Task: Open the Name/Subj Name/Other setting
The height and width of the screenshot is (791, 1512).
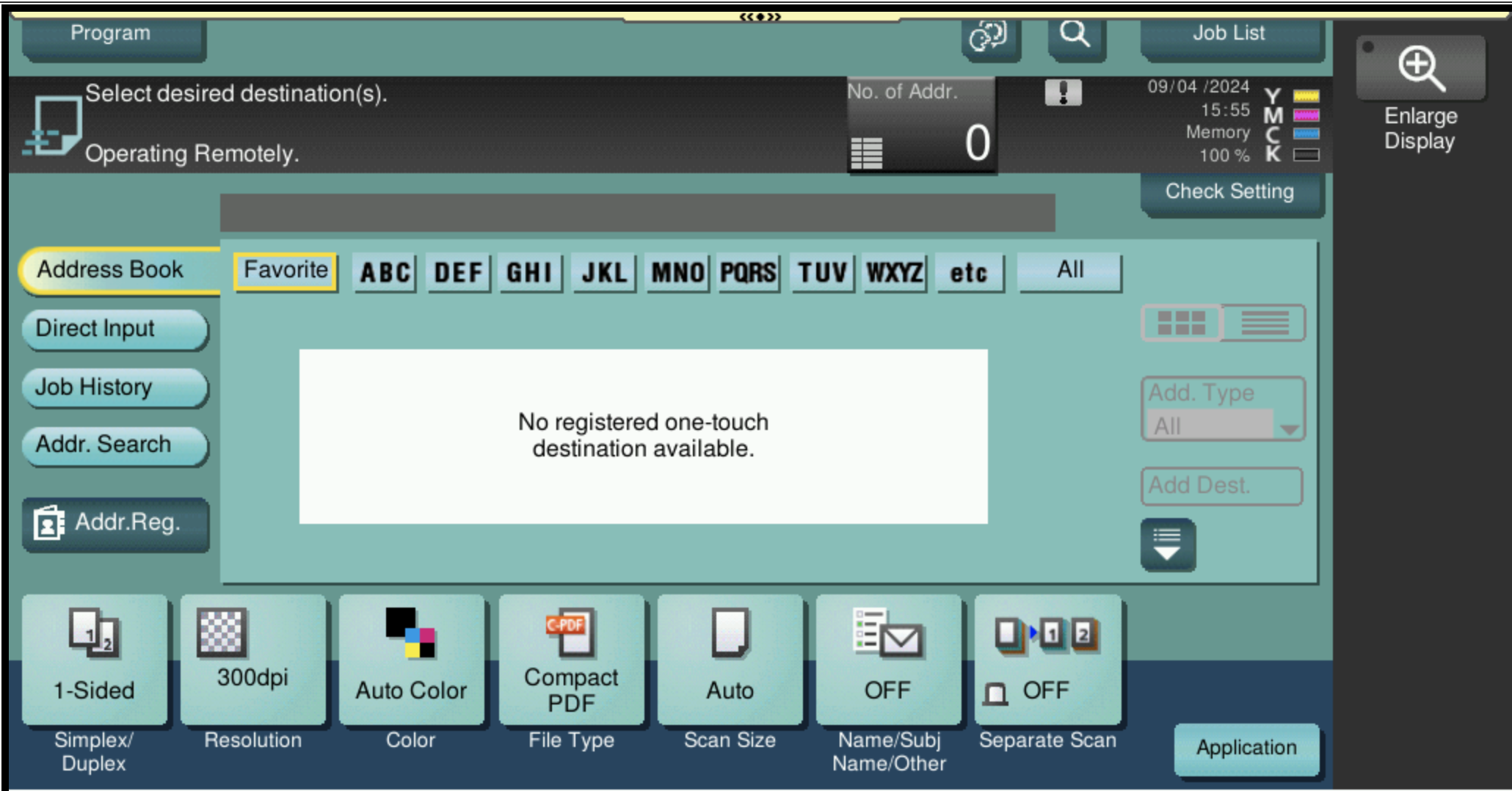Action: [x=888, y=660]
